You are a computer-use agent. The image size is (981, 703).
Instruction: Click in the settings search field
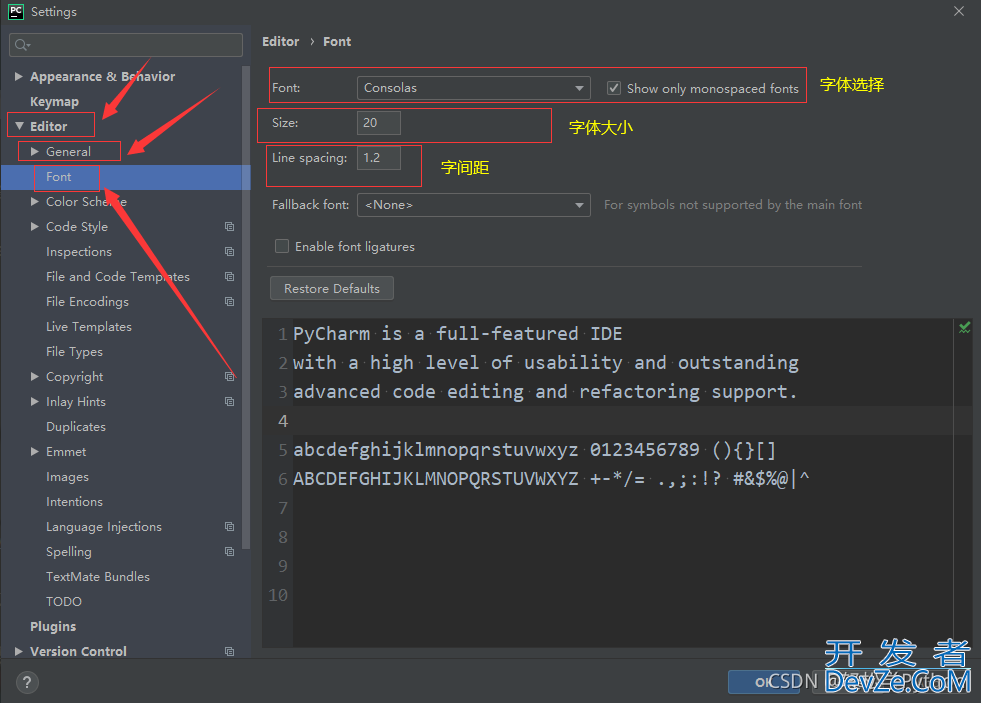[126, 45]
